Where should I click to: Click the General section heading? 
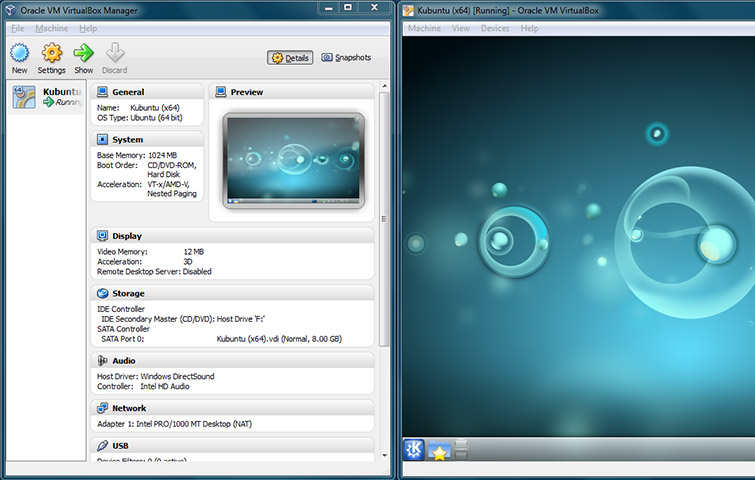[128, 92]
